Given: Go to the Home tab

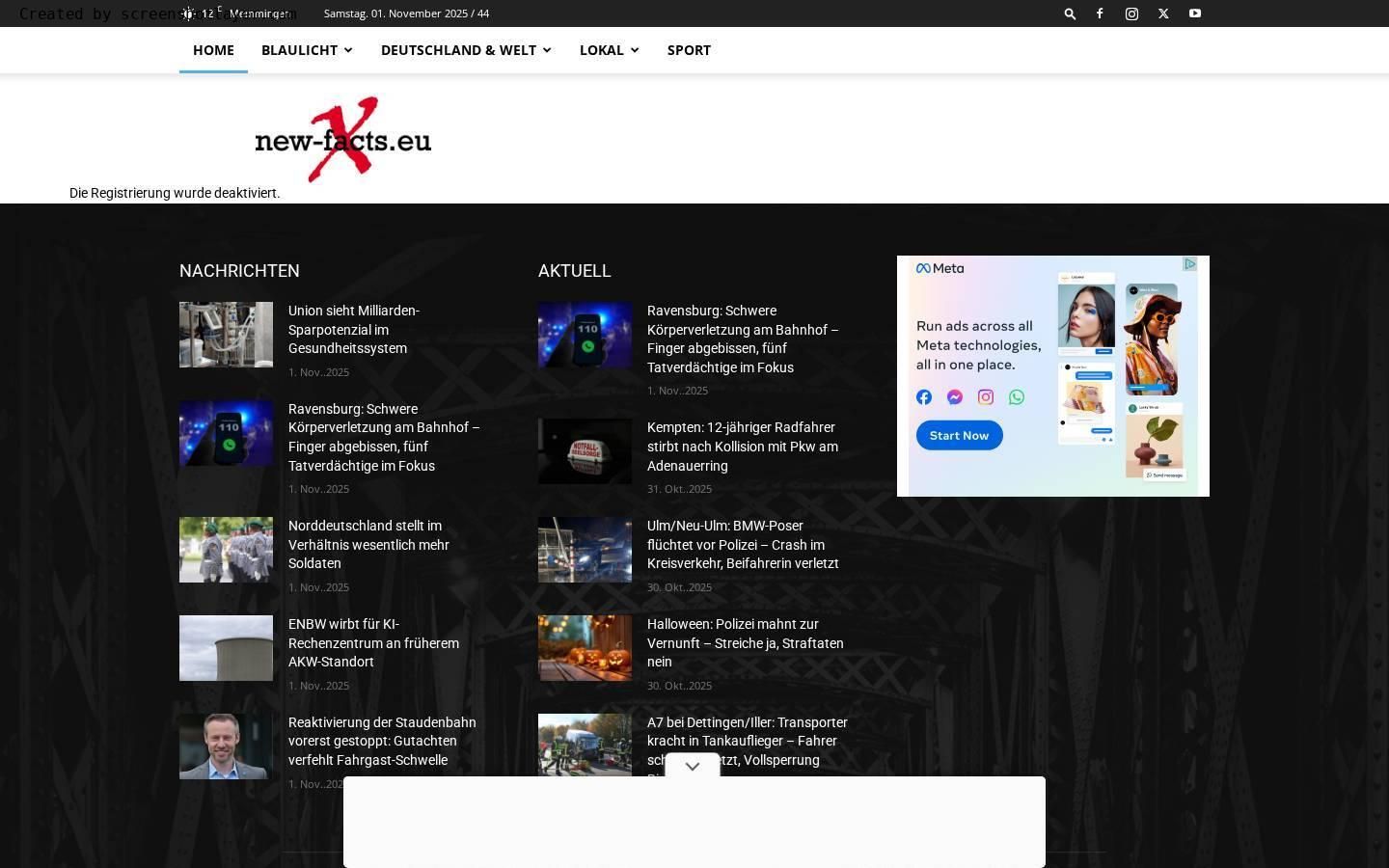Looking at the screenshot, I should (x=213, y=50).
